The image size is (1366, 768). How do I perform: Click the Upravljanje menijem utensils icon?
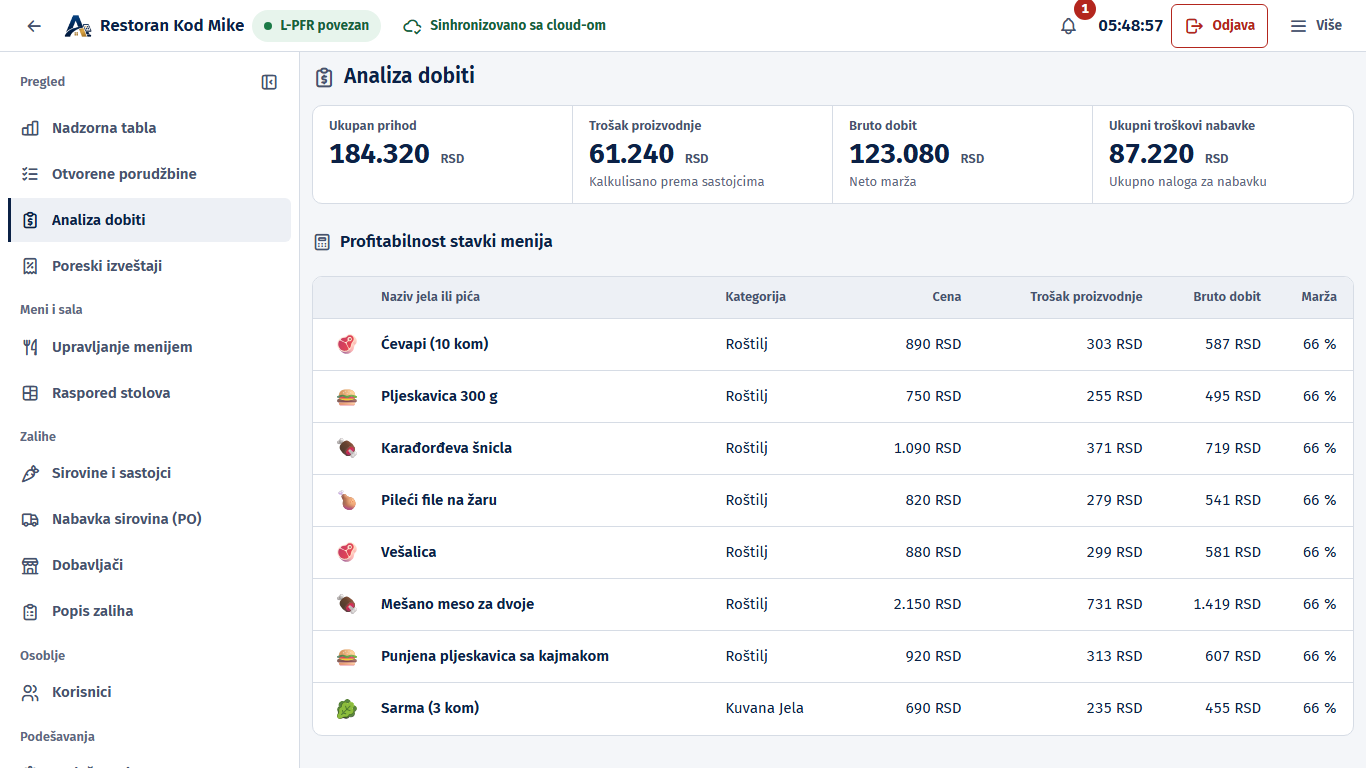31,347
